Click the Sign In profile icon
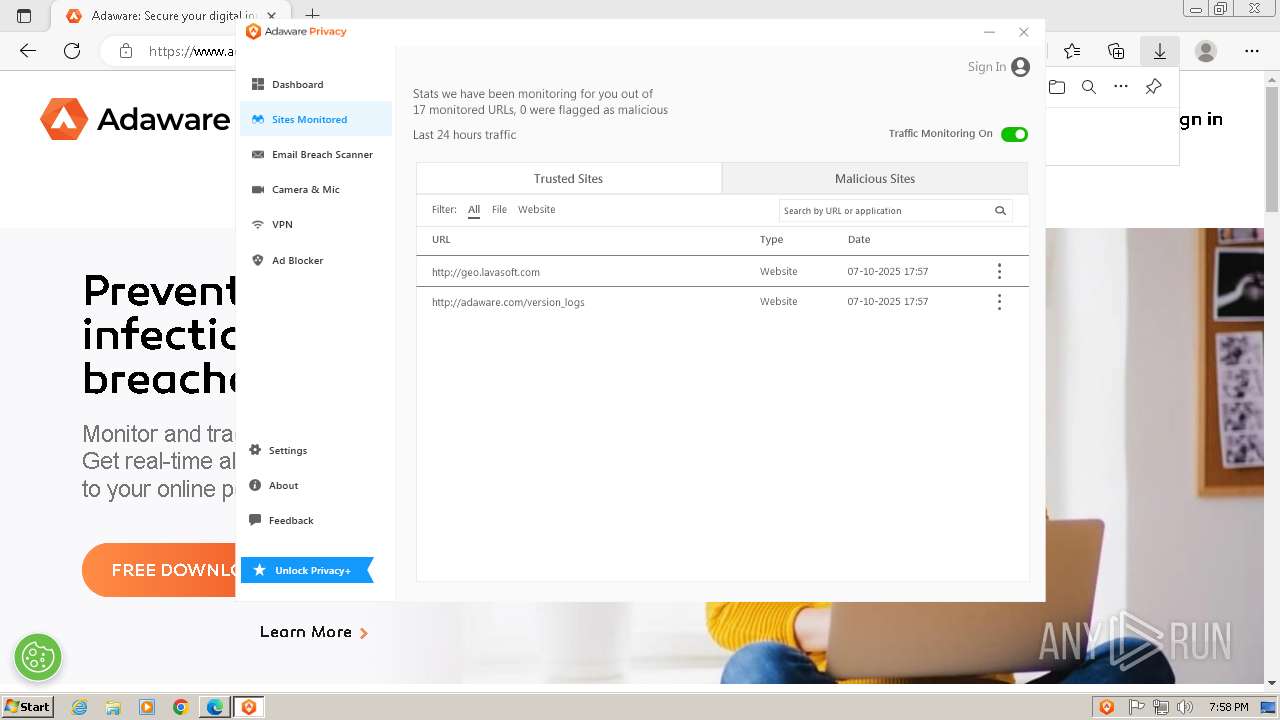The width and height of the screenshot is (1280, 720). click(1020, 67)
